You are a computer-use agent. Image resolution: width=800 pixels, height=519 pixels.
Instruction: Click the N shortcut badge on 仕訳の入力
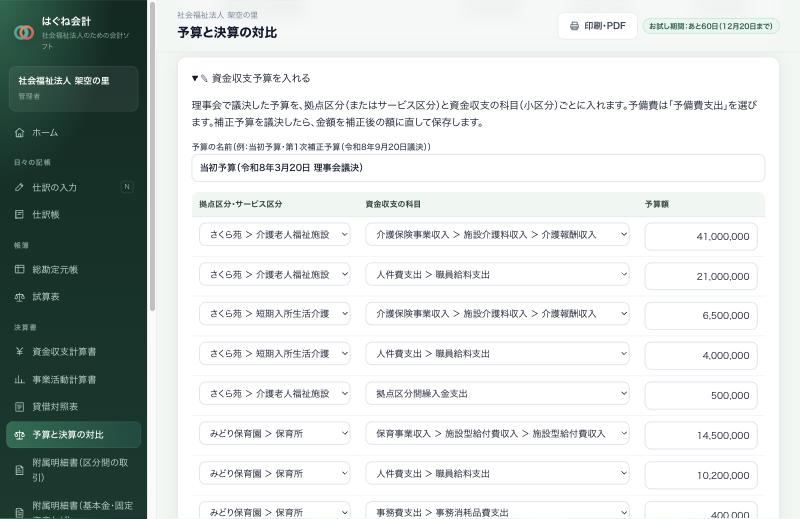[x=127, y=187]
